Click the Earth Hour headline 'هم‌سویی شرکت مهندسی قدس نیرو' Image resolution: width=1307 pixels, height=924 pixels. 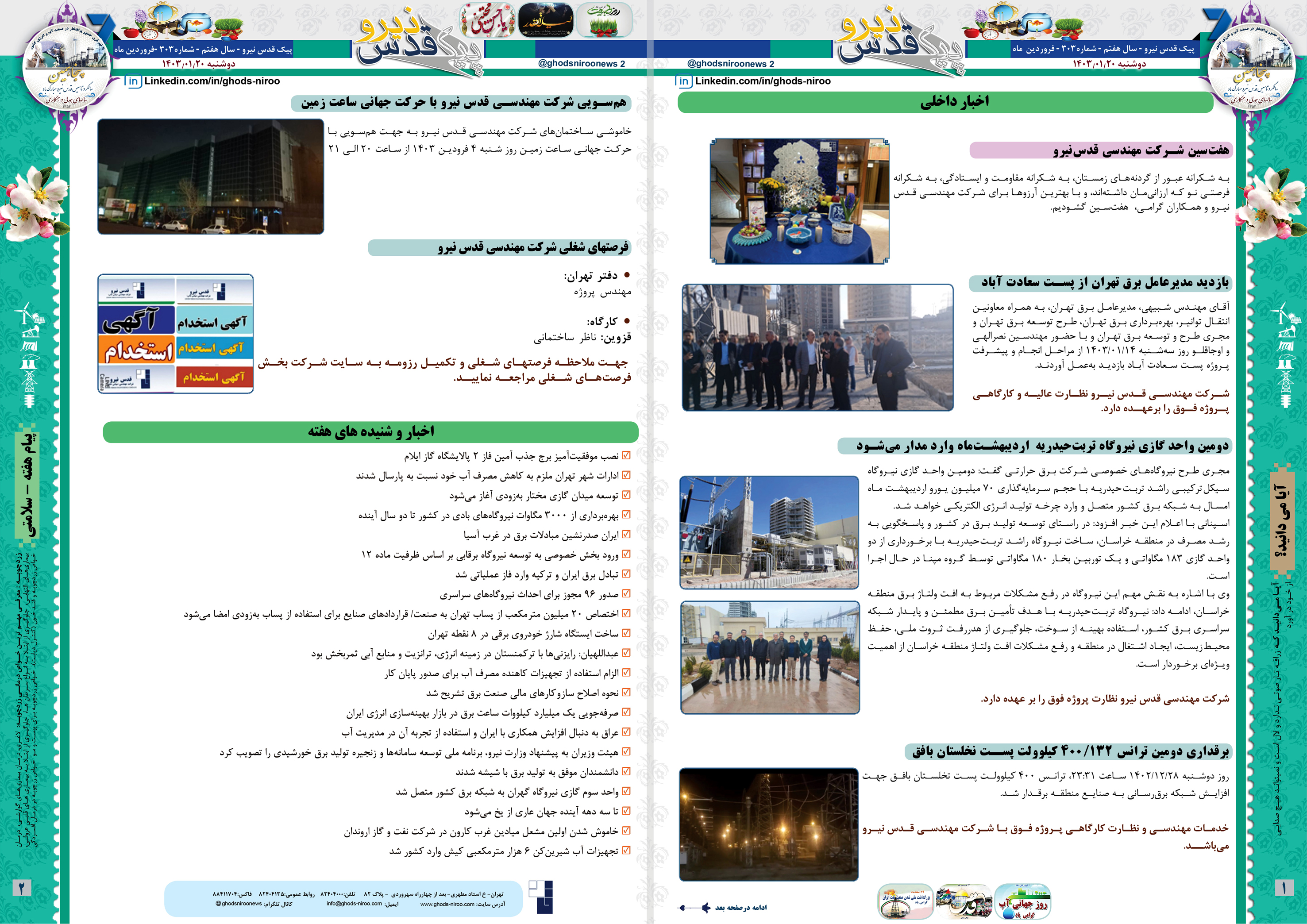click(x=464, y=103)
